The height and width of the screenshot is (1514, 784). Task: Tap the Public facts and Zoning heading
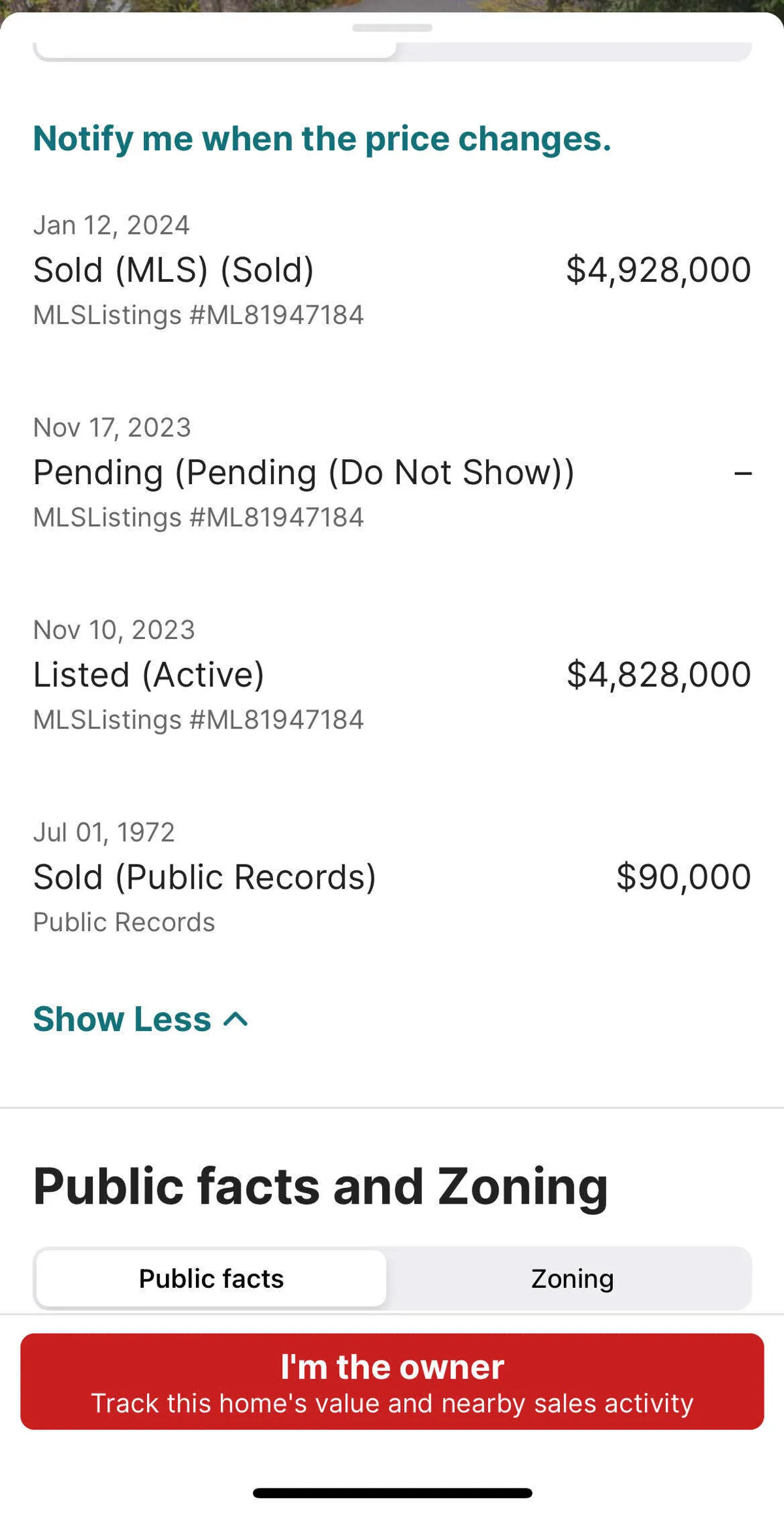point(321,1187)
